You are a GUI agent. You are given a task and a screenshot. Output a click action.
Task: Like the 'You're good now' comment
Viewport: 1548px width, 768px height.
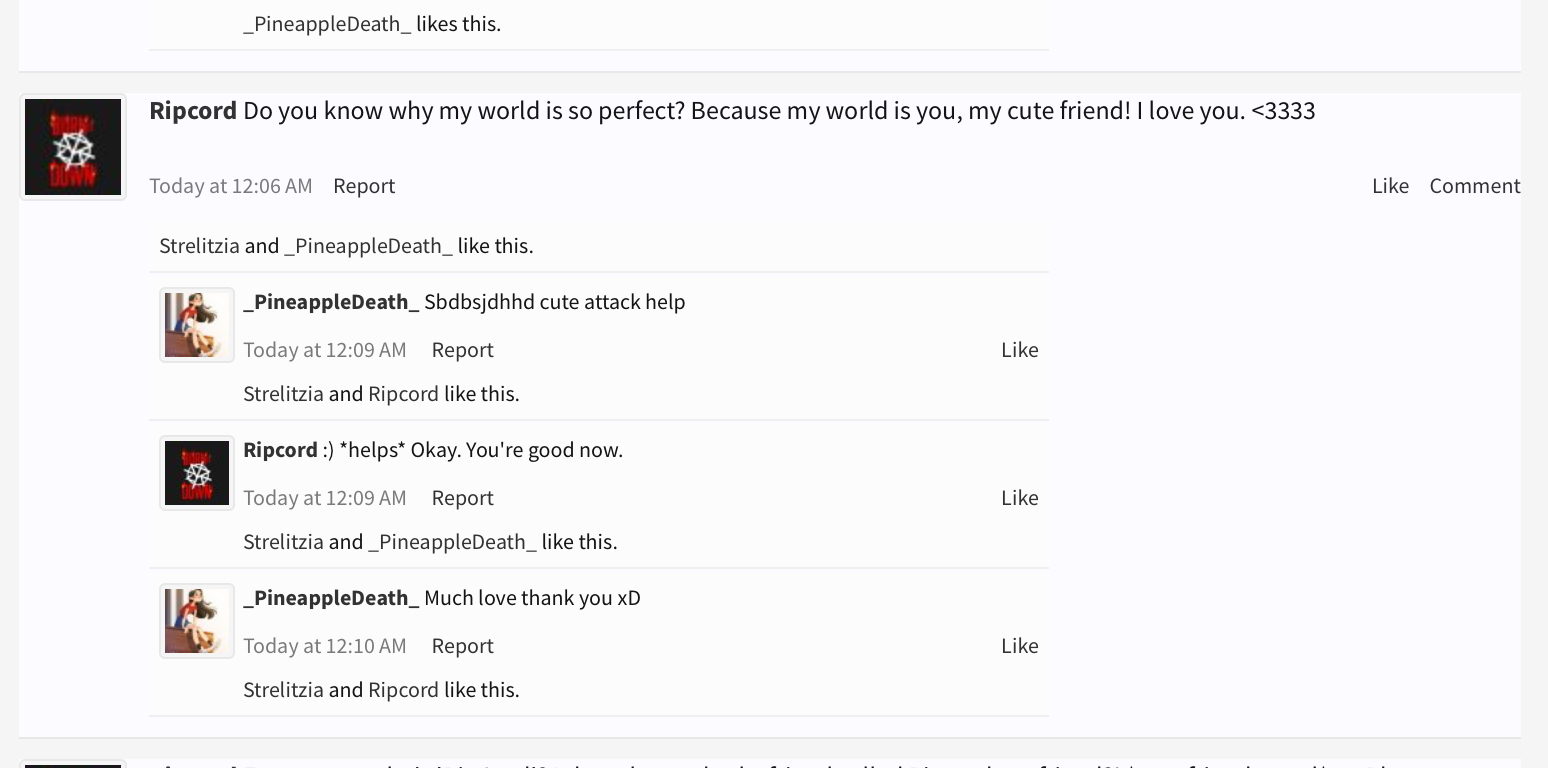point(1019,498)
